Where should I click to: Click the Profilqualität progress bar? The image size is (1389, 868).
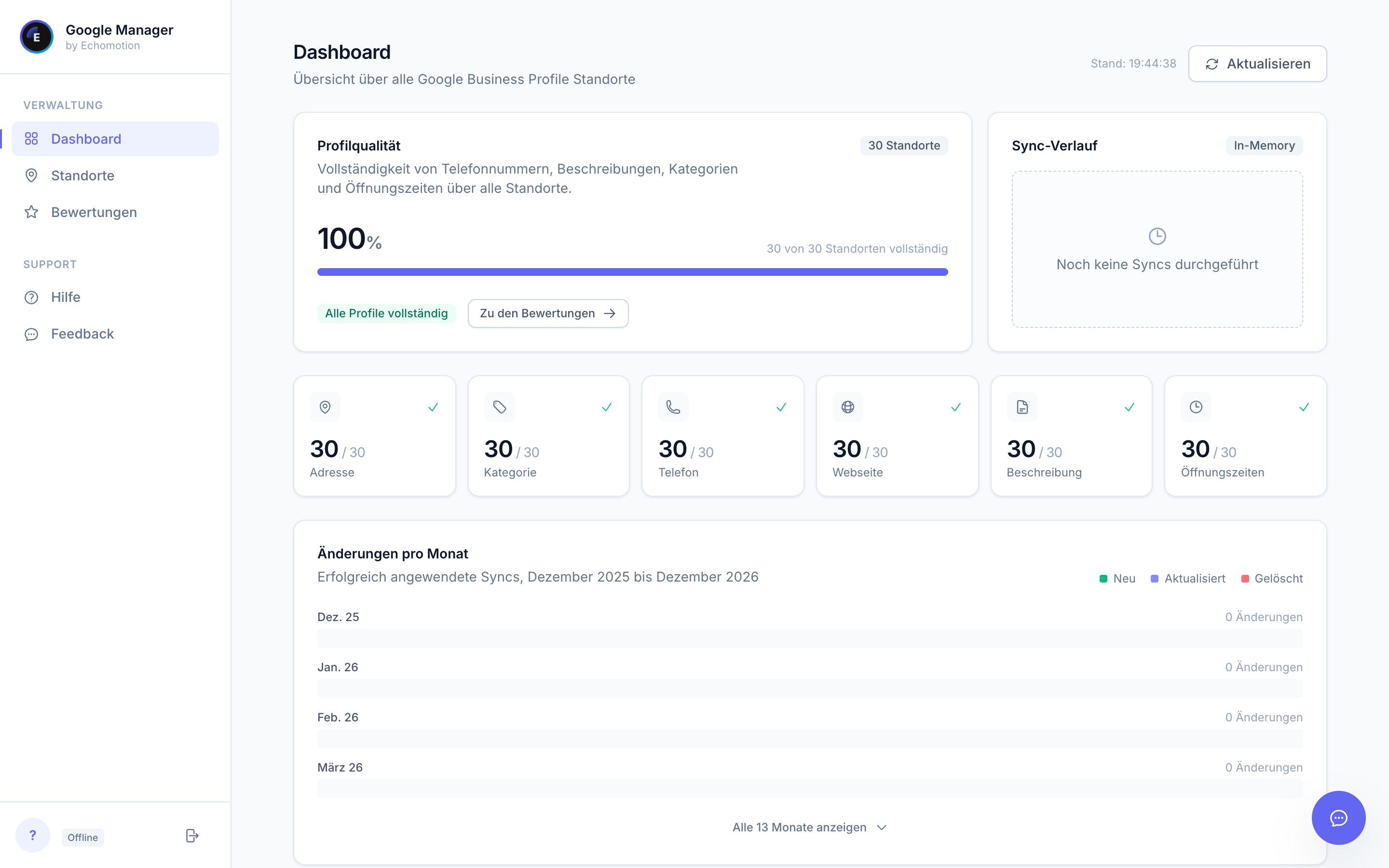632,272
